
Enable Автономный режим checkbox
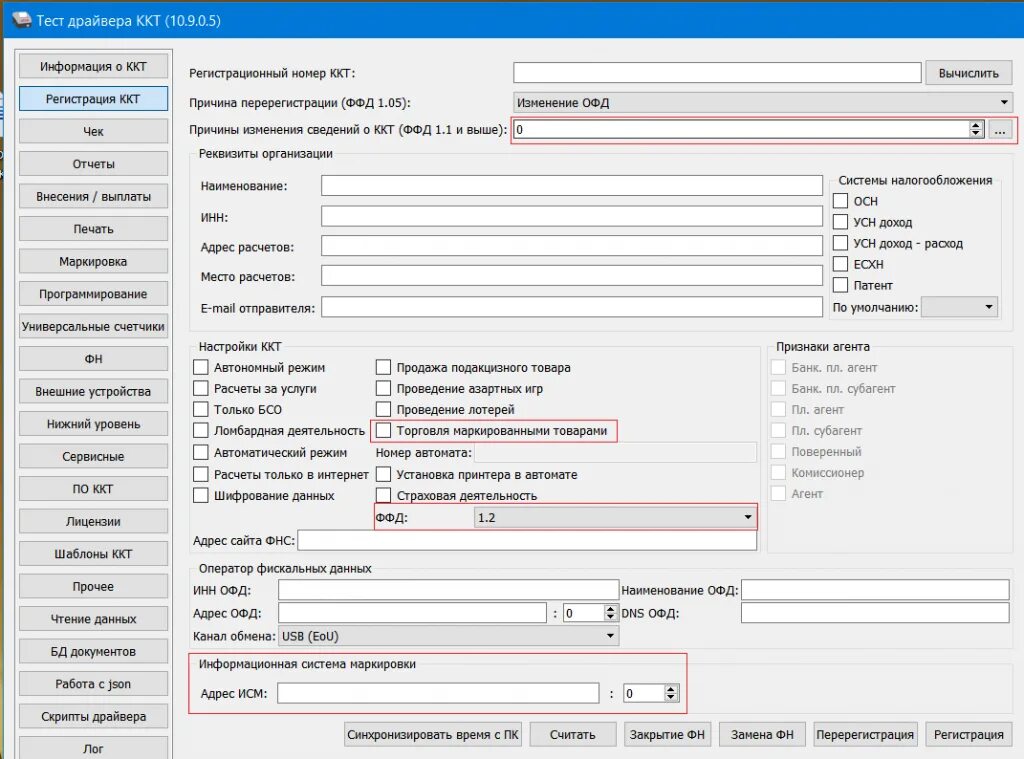coord(201,367)
